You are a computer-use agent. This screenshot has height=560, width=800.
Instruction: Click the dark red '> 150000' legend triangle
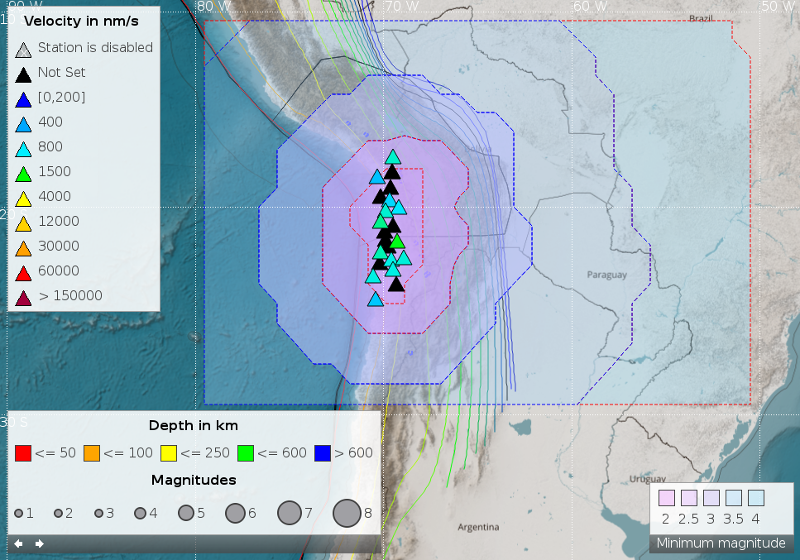click(x=24, y=296)
